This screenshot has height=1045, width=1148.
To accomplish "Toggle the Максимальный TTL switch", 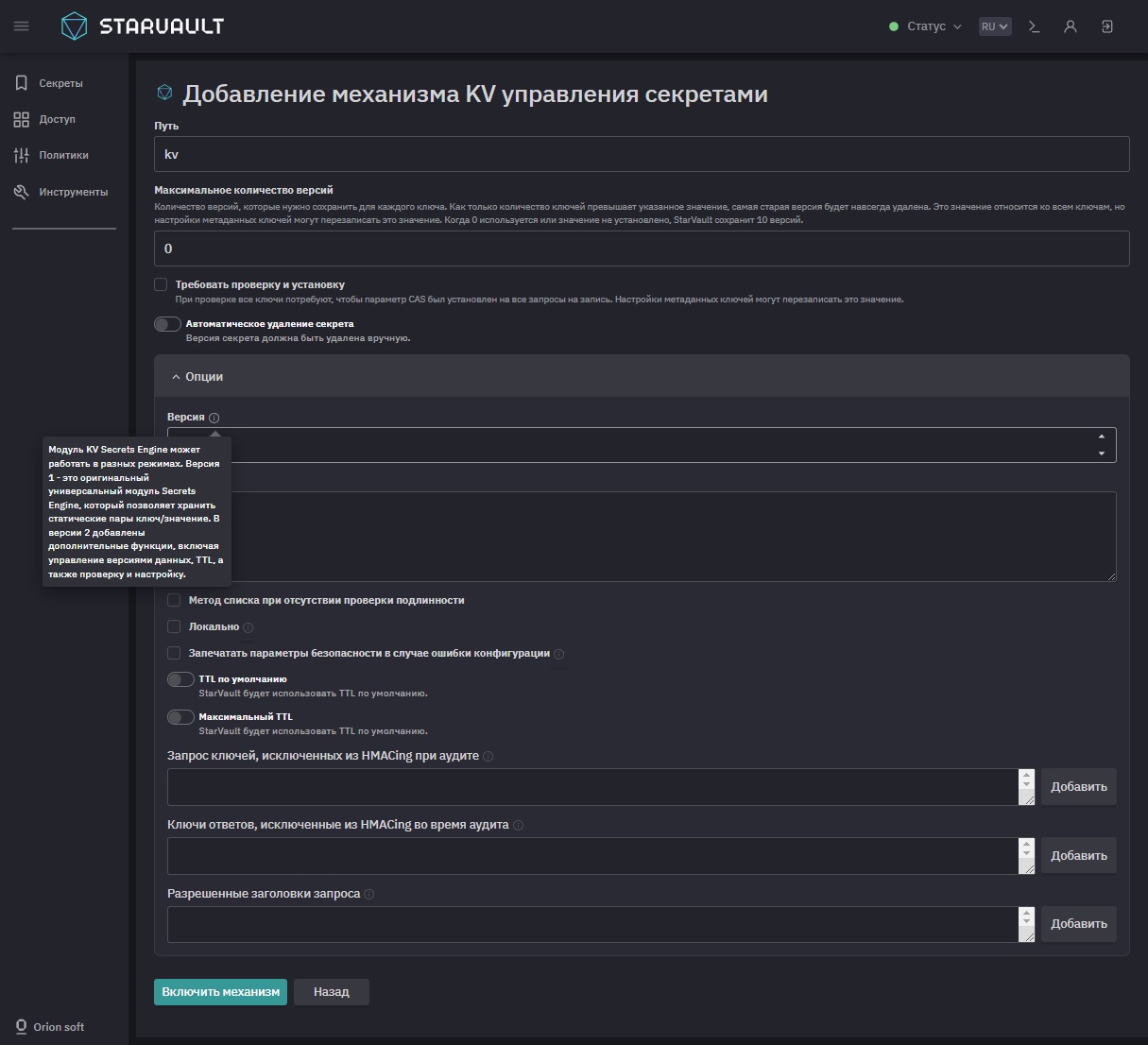I will click(x=180, y=717).
